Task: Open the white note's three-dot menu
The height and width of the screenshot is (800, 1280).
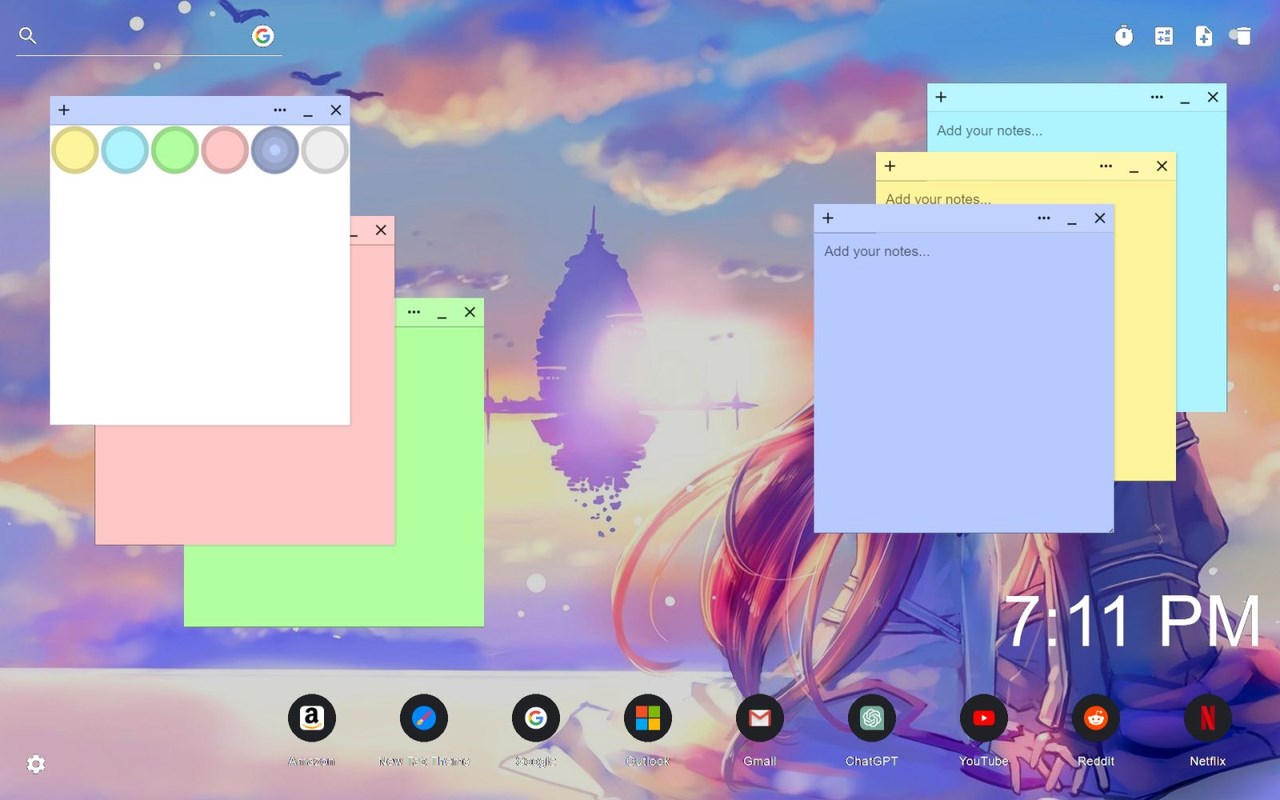Action: 280,110
